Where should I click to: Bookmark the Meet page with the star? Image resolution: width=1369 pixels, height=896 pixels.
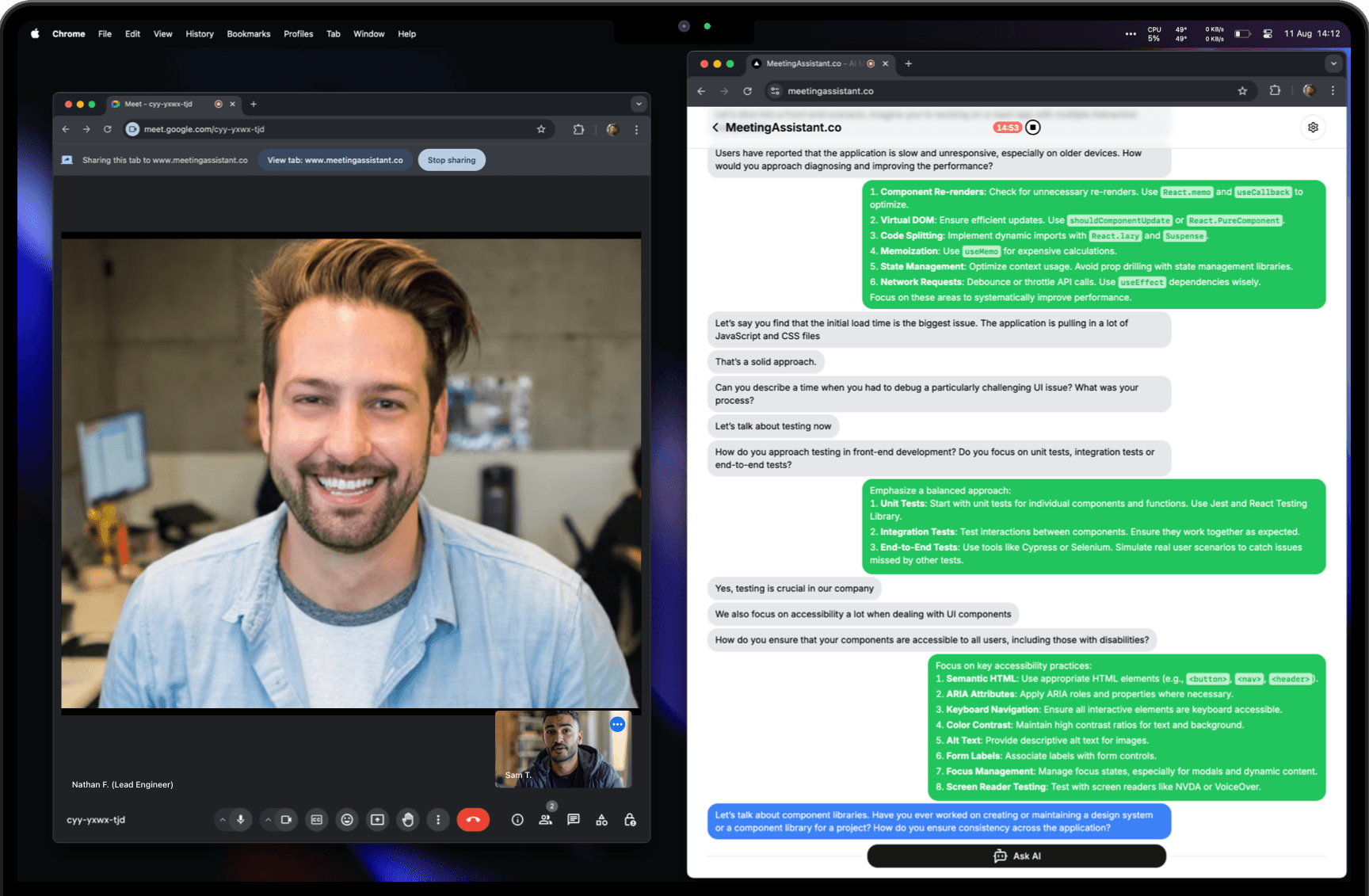tap(541, 129)
